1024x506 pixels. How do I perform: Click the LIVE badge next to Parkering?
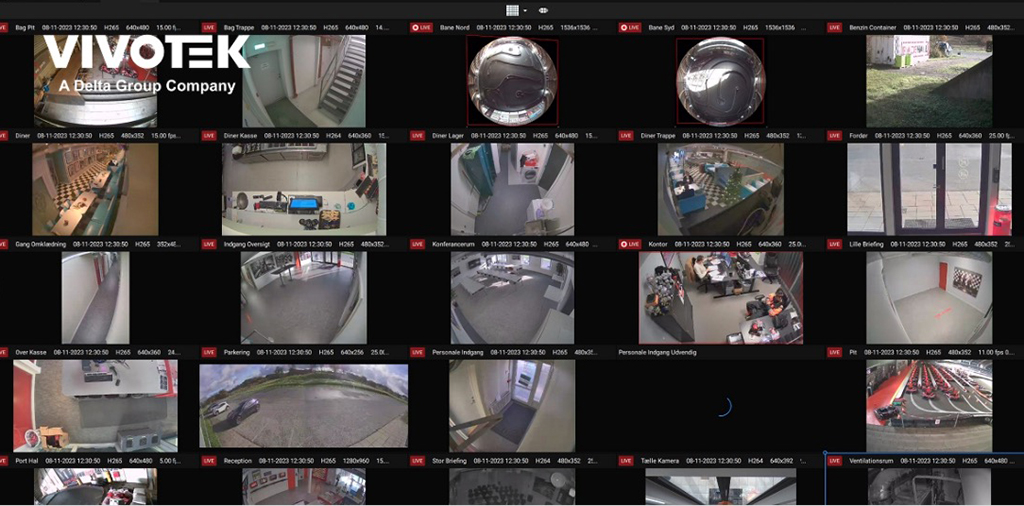[209, 352]
